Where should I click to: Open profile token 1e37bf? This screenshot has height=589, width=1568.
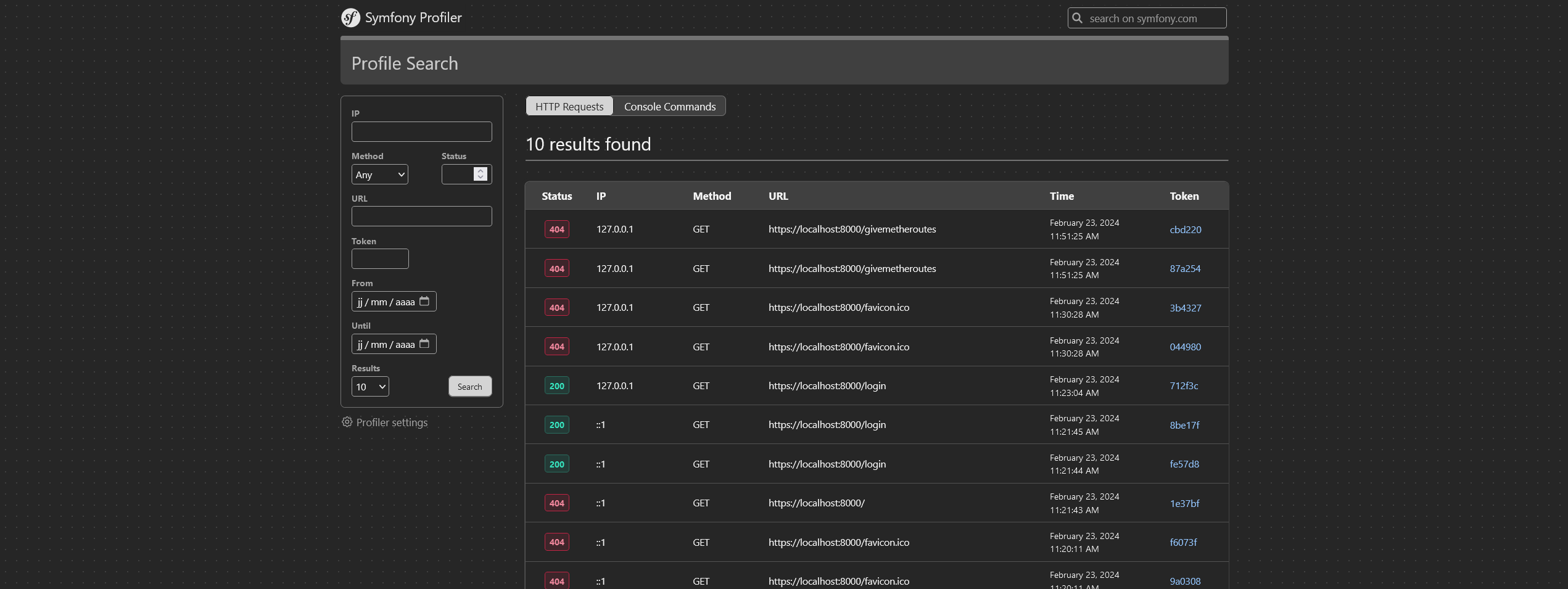[1184, 503]
